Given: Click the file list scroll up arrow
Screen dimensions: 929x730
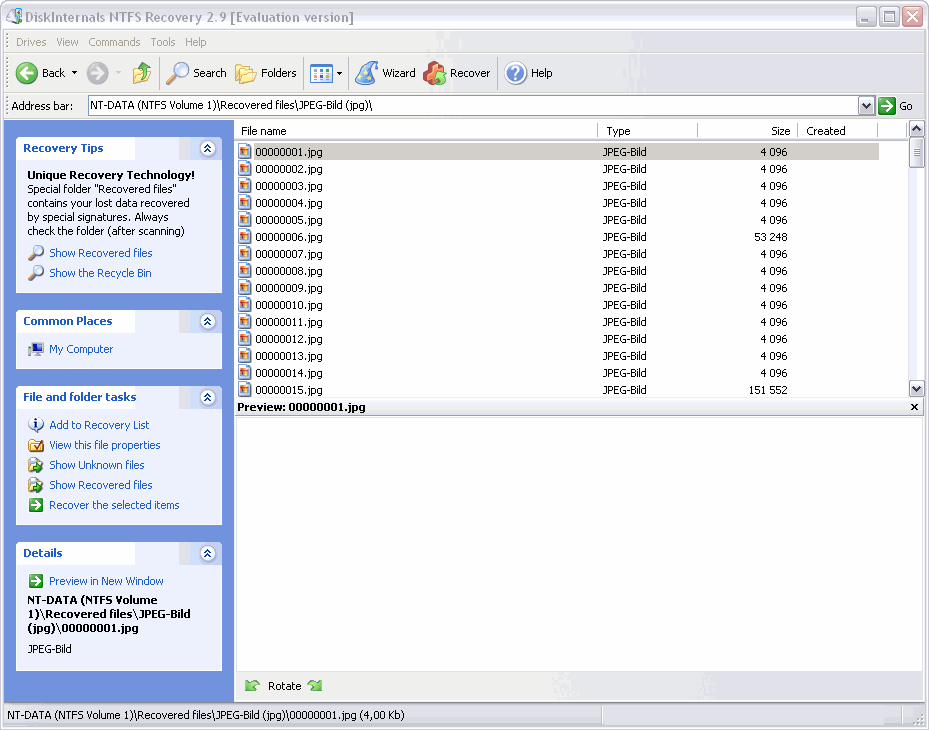Looking at the screenshot, I should [917, 129].
